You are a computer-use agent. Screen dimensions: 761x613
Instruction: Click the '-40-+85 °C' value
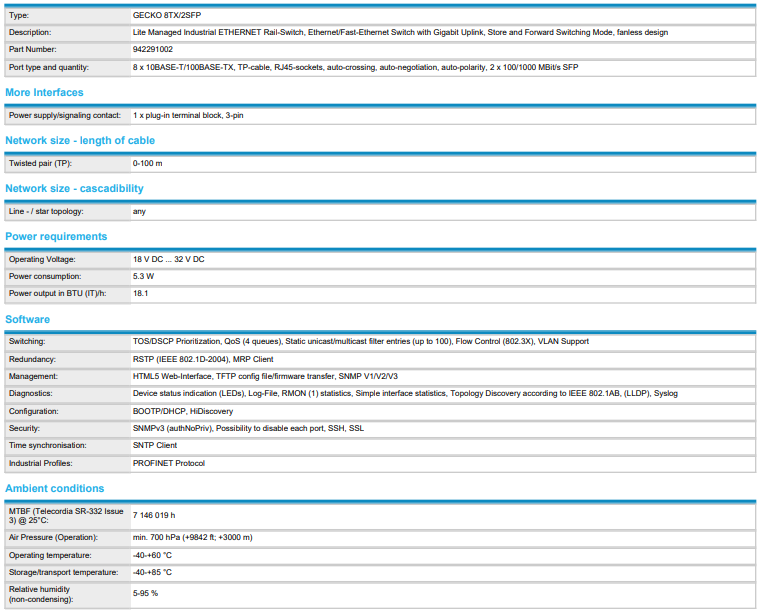coord(152,573)
